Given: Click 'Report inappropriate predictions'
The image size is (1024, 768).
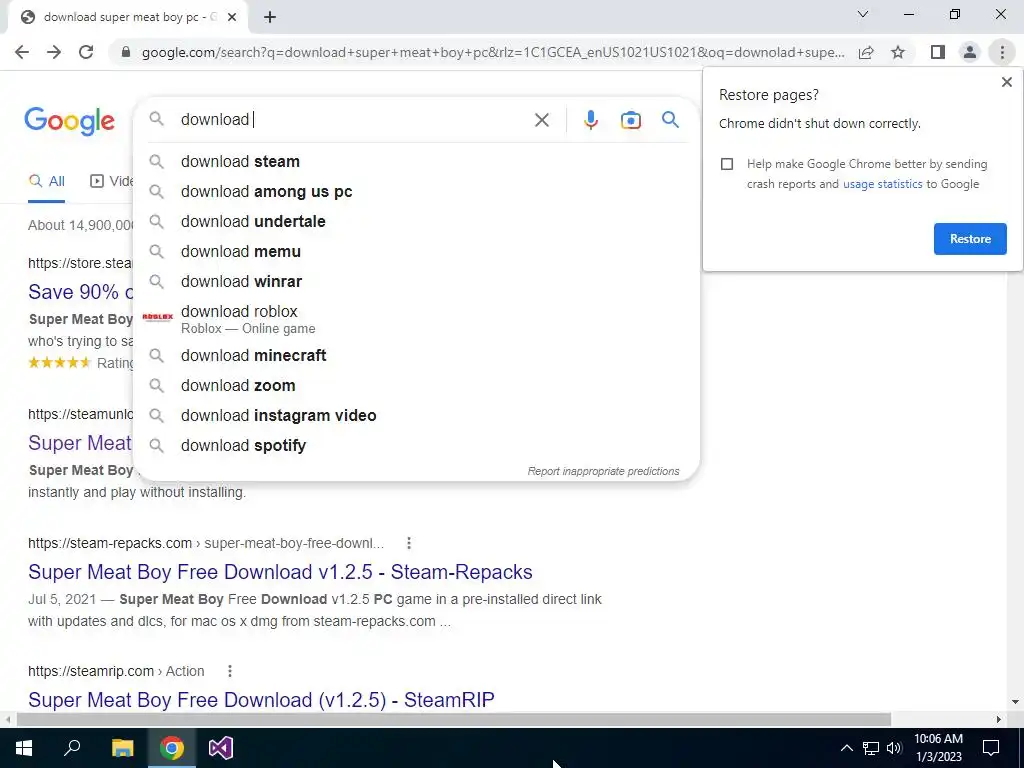Looking at the screenshot, I should [x=603, y=472].
